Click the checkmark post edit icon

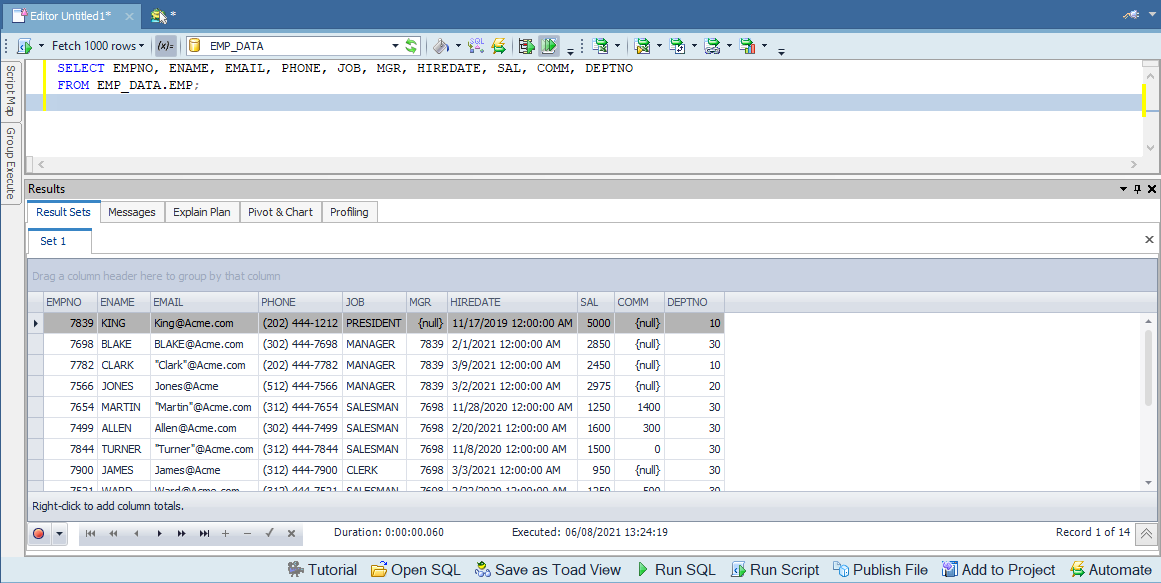tap(270, 533)
